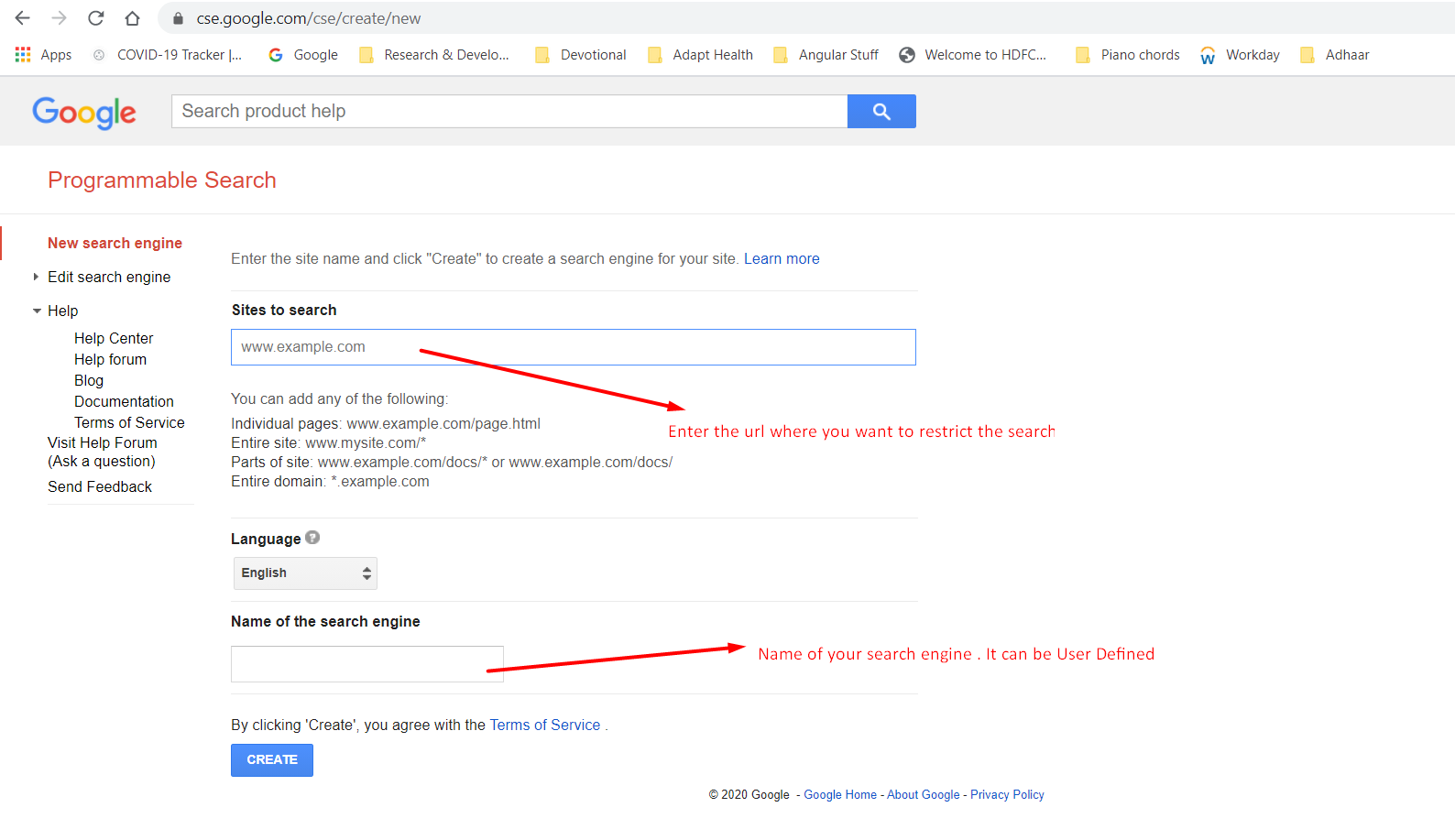This screenshot has height=840, width=1455.
Task: Open the COVID-19 Tracker bookmark
Action: tap(169, 55)
